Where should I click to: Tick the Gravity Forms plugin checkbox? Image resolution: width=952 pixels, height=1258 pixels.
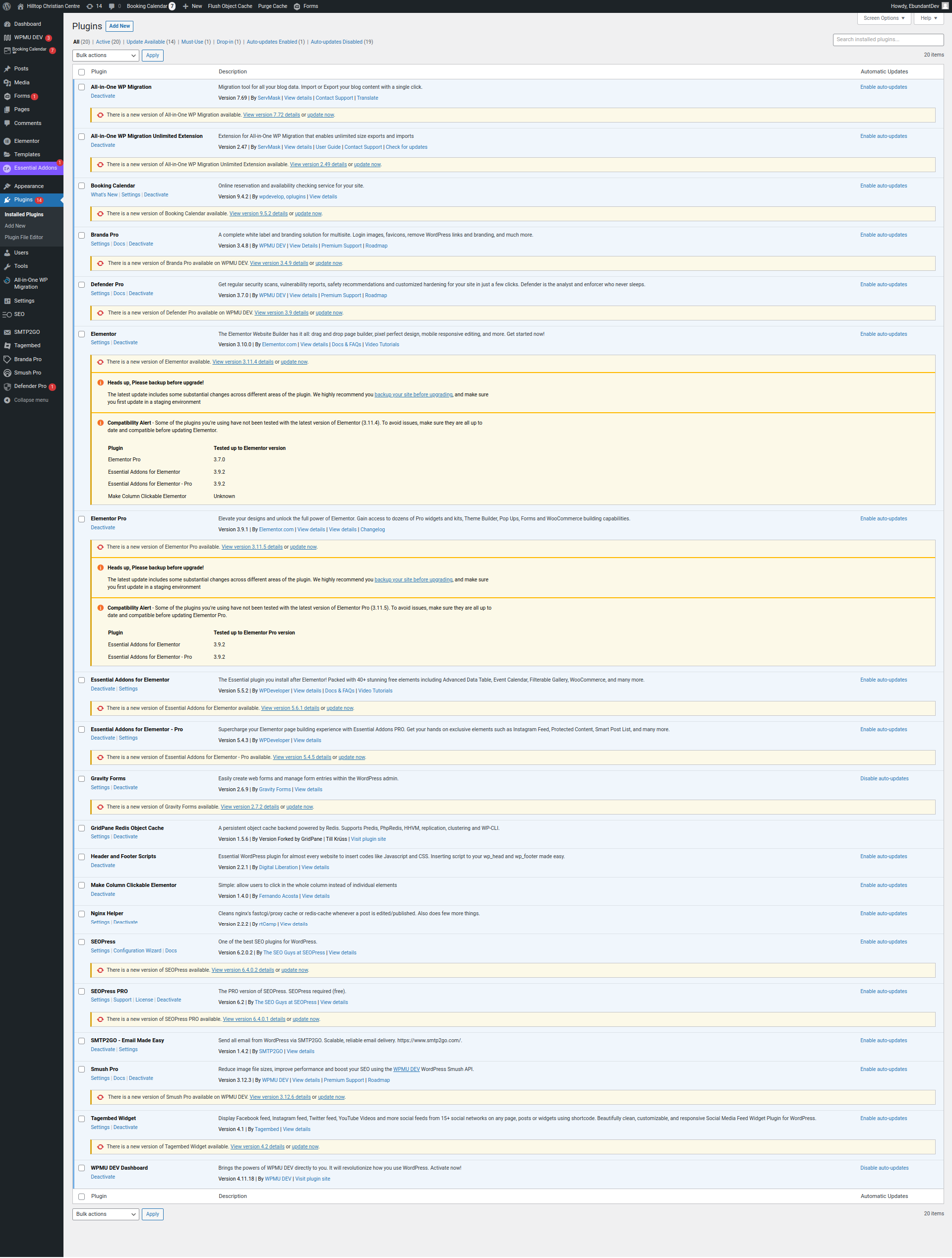[81, 779]
